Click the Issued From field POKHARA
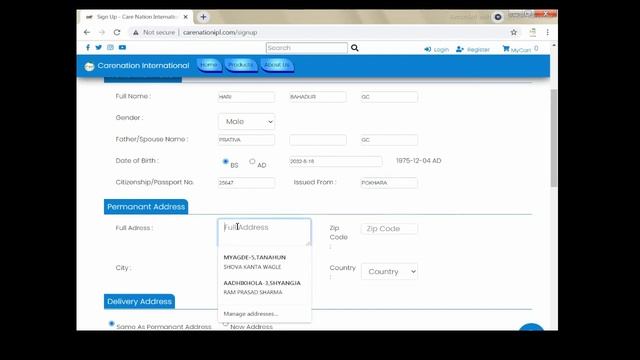This screenshot has height=360, width=640. point(389,182)
